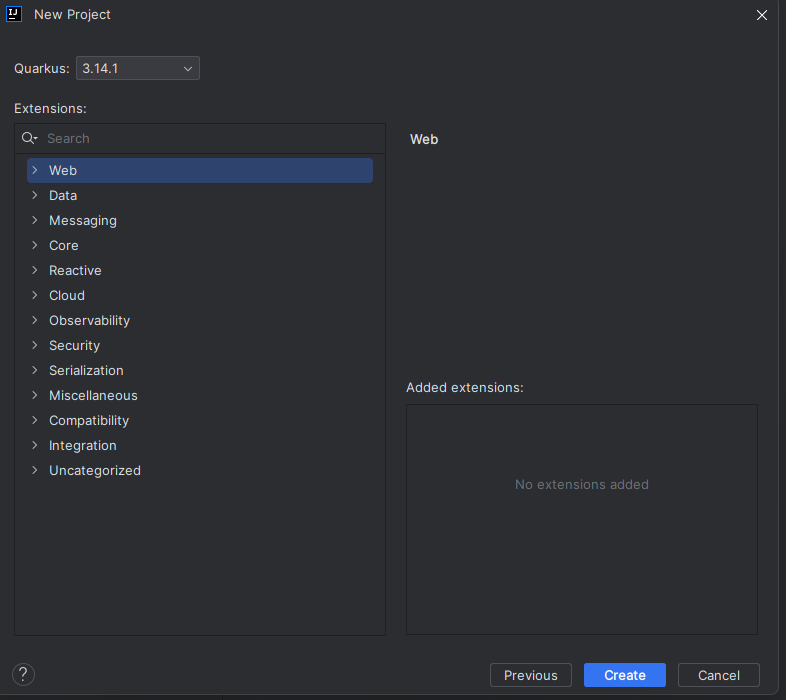786x700 pixels.
Task: Select the Cloud tree row
Action: tap(200, 295)
